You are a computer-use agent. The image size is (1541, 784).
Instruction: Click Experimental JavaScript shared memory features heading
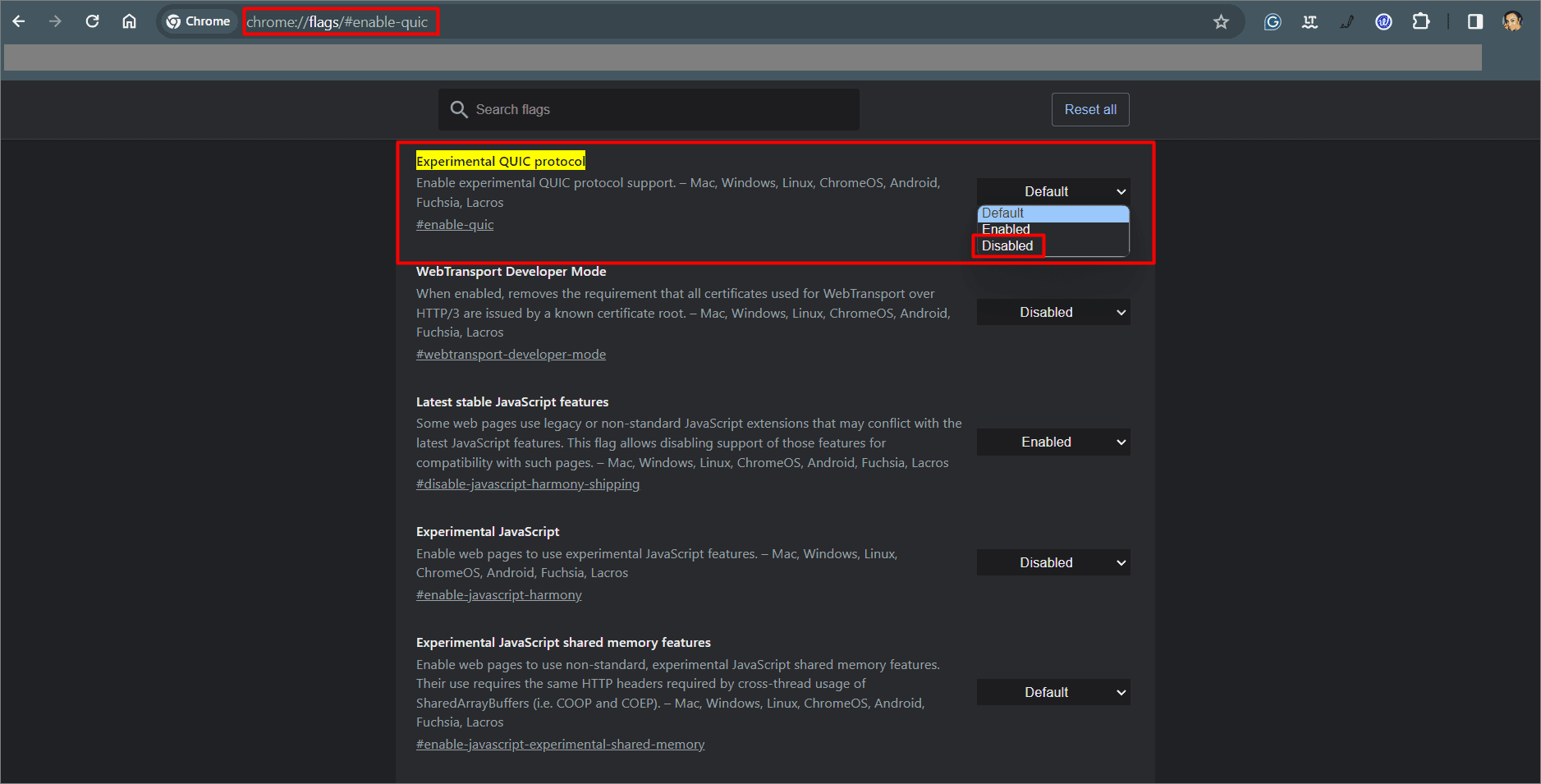tap(563, 643)
